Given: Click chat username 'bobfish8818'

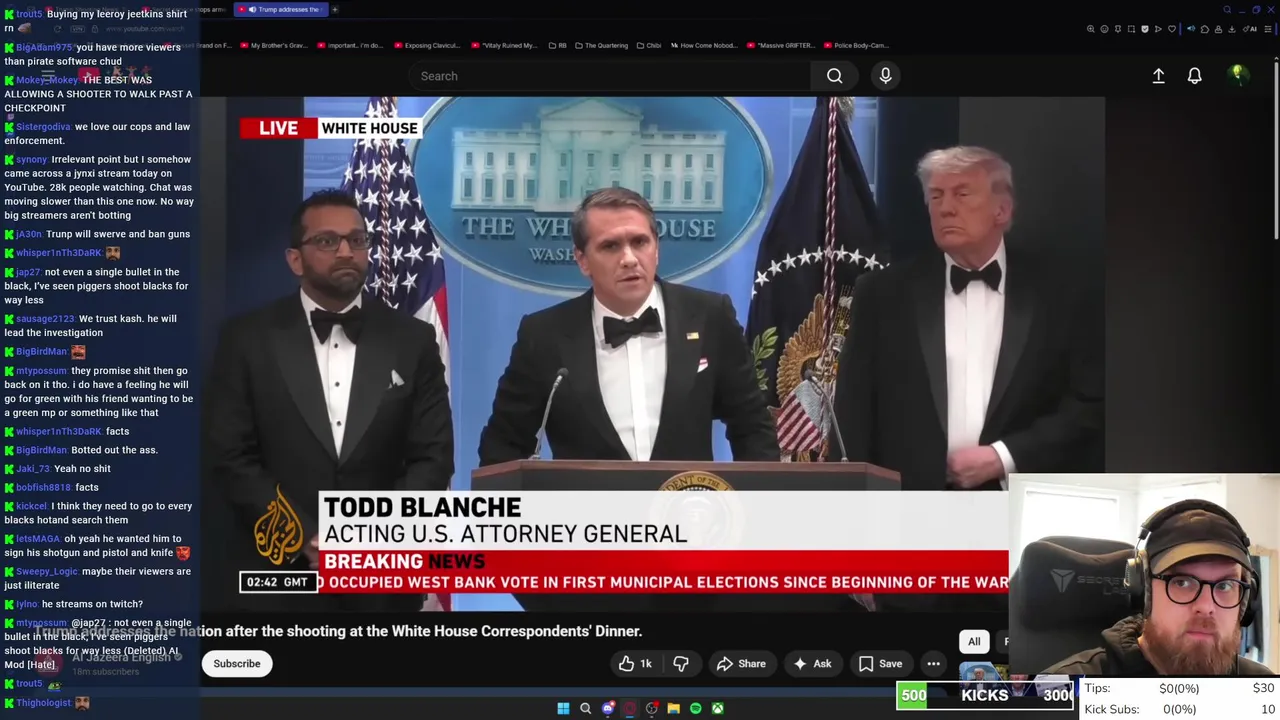Looking at the screenshot, I should (43, 488).
